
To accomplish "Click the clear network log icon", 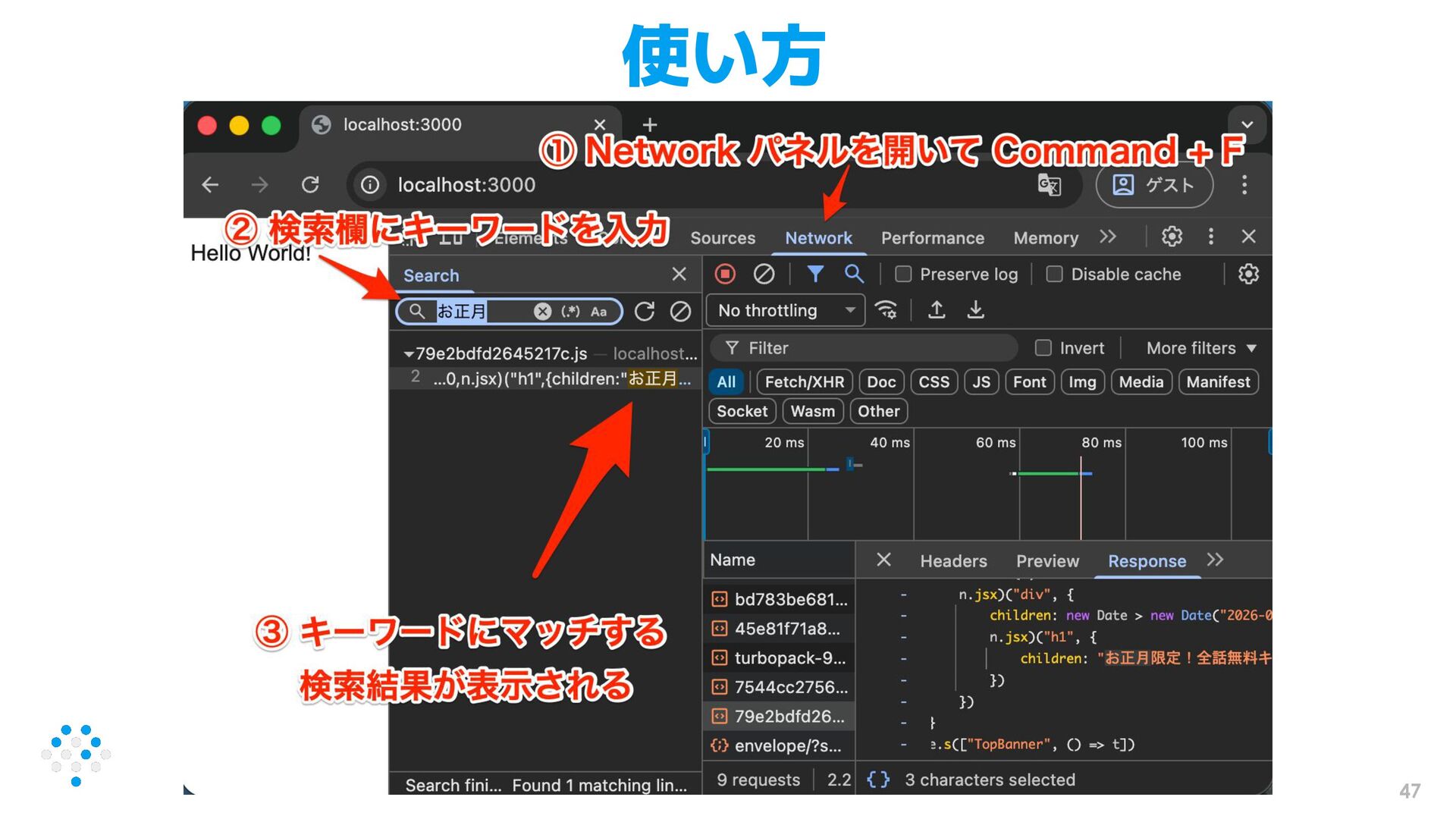I will (x=764, y=274).
